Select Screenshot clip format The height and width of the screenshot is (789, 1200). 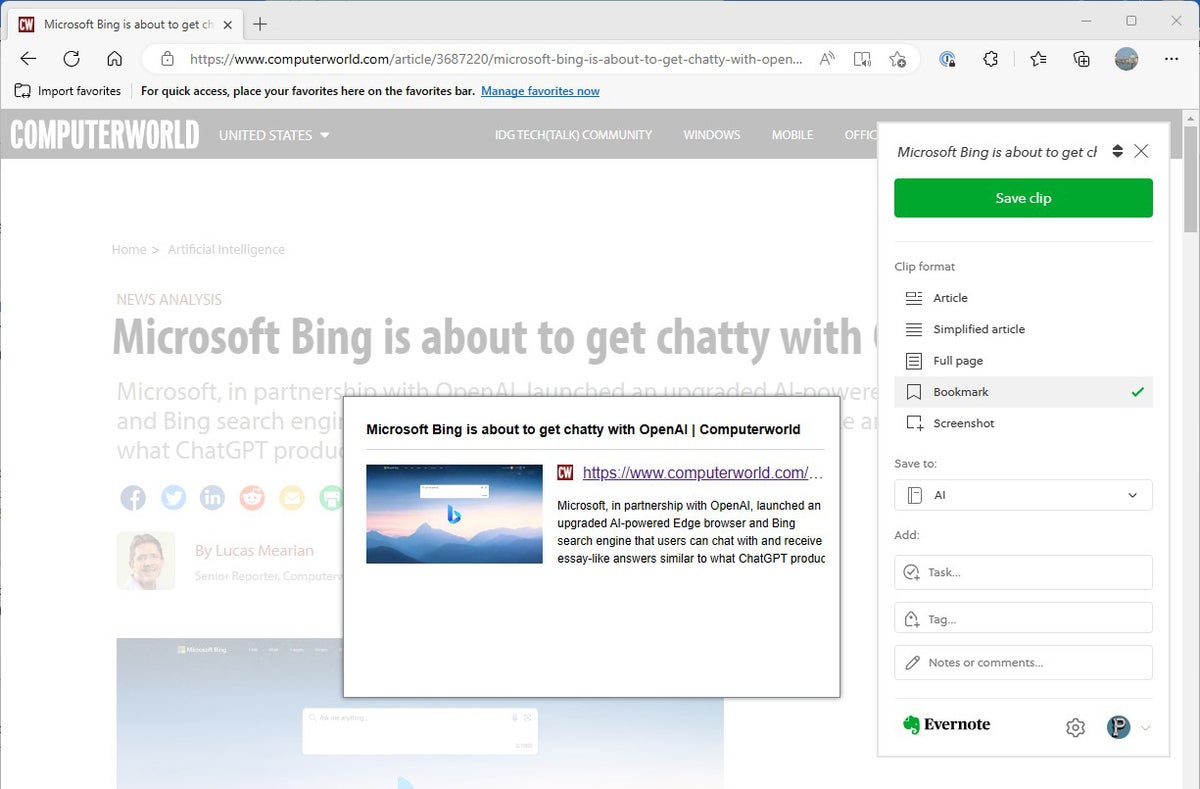pyautogui.click(x=1023, y=423)
